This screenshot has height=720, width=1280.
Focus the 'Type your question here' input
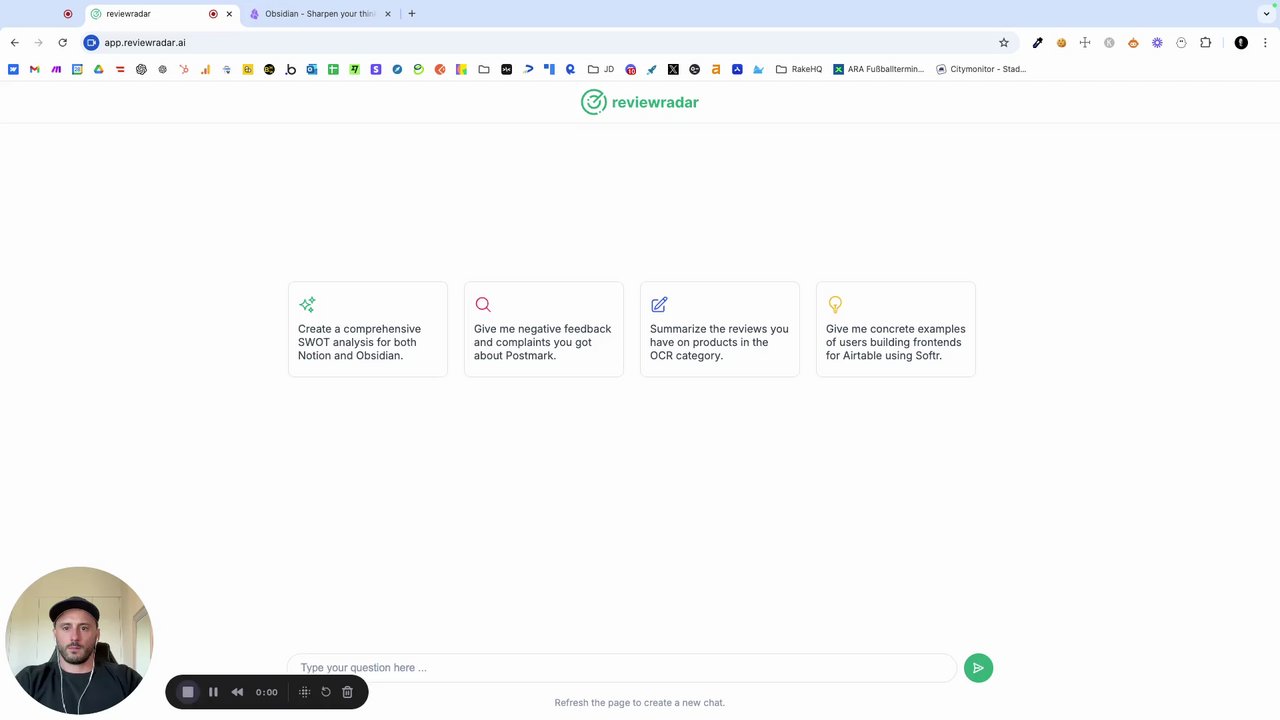[622, 668]
